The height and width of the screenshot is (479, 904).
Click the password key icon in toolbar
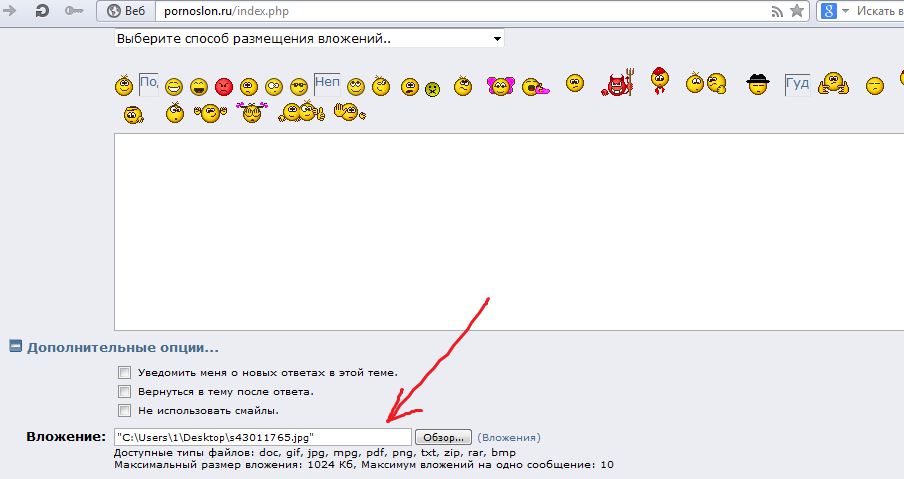point(74,10)
